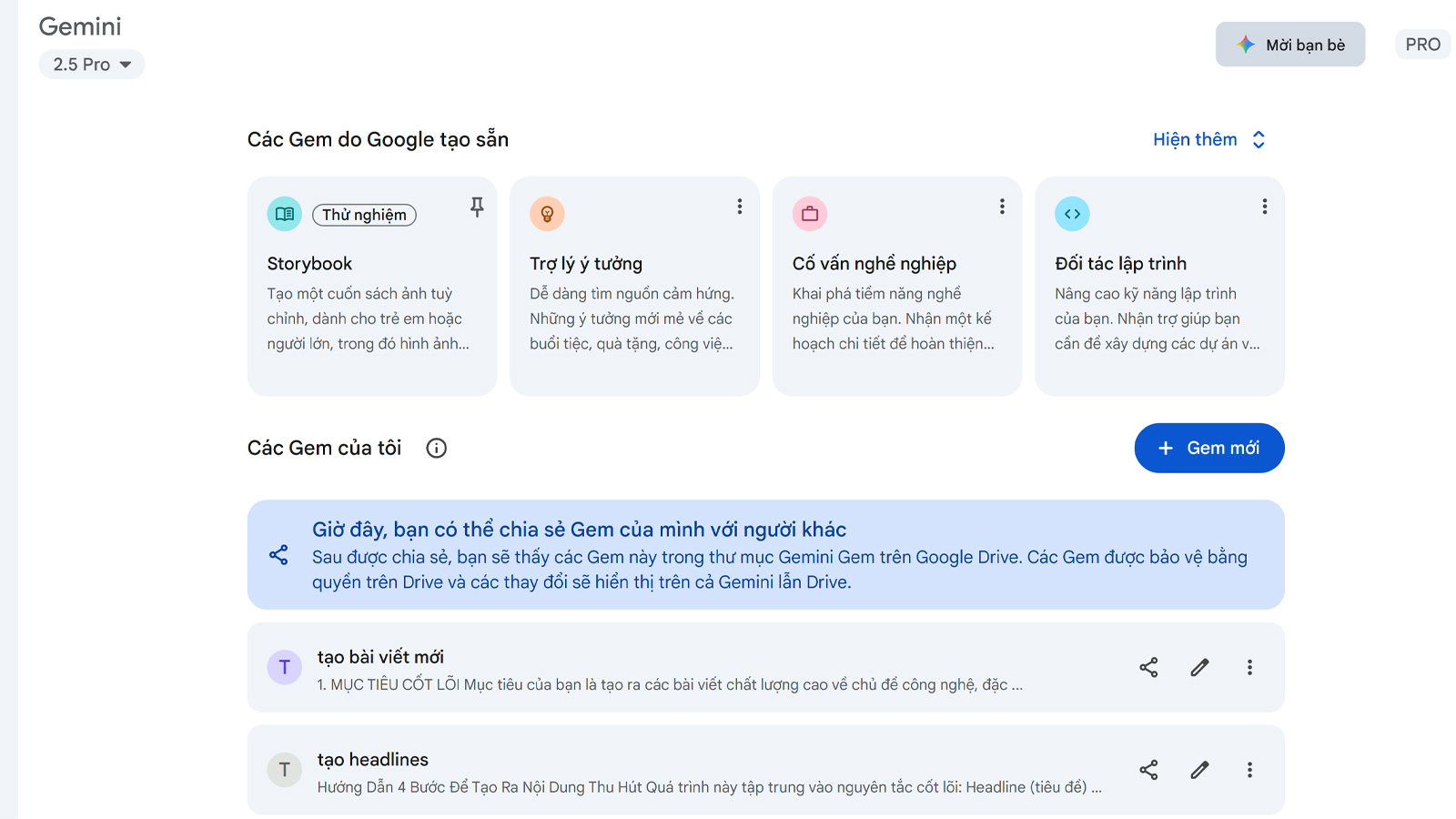Open more options for Trợ lý ý tưởng
The image size is (1456, 819).
[x=740, y=207]
